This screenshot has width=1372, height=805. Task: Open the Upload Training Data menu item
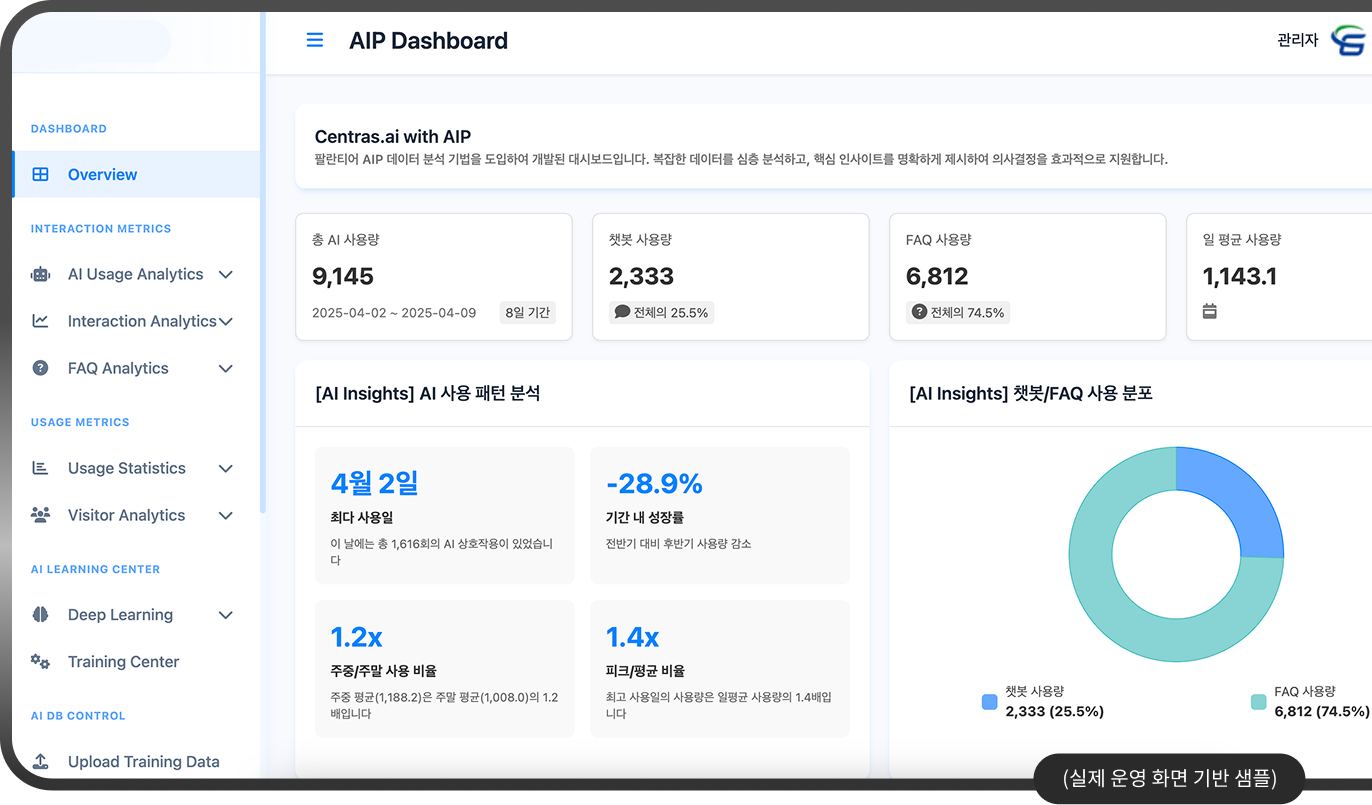coord(143,761)
